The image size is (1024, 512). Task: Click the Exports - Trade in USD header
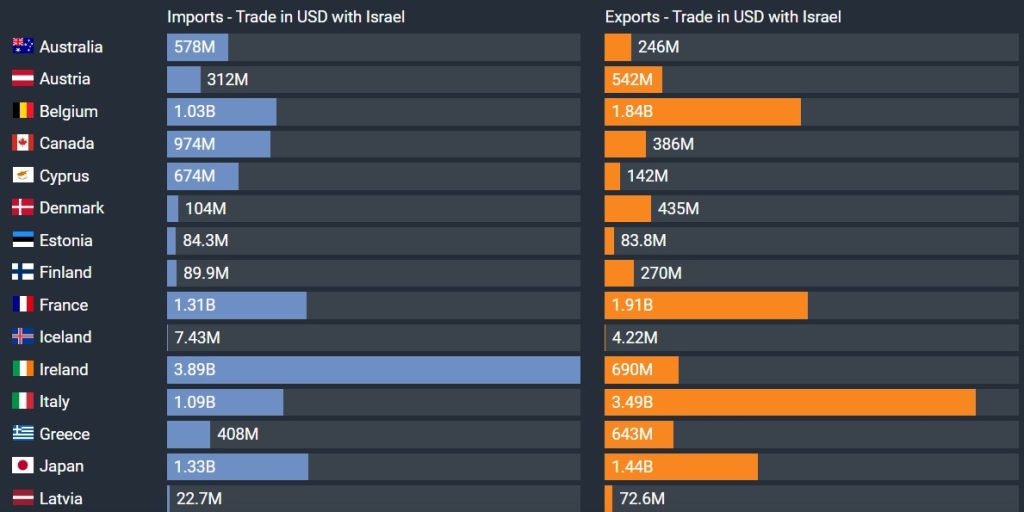(723, 17)
